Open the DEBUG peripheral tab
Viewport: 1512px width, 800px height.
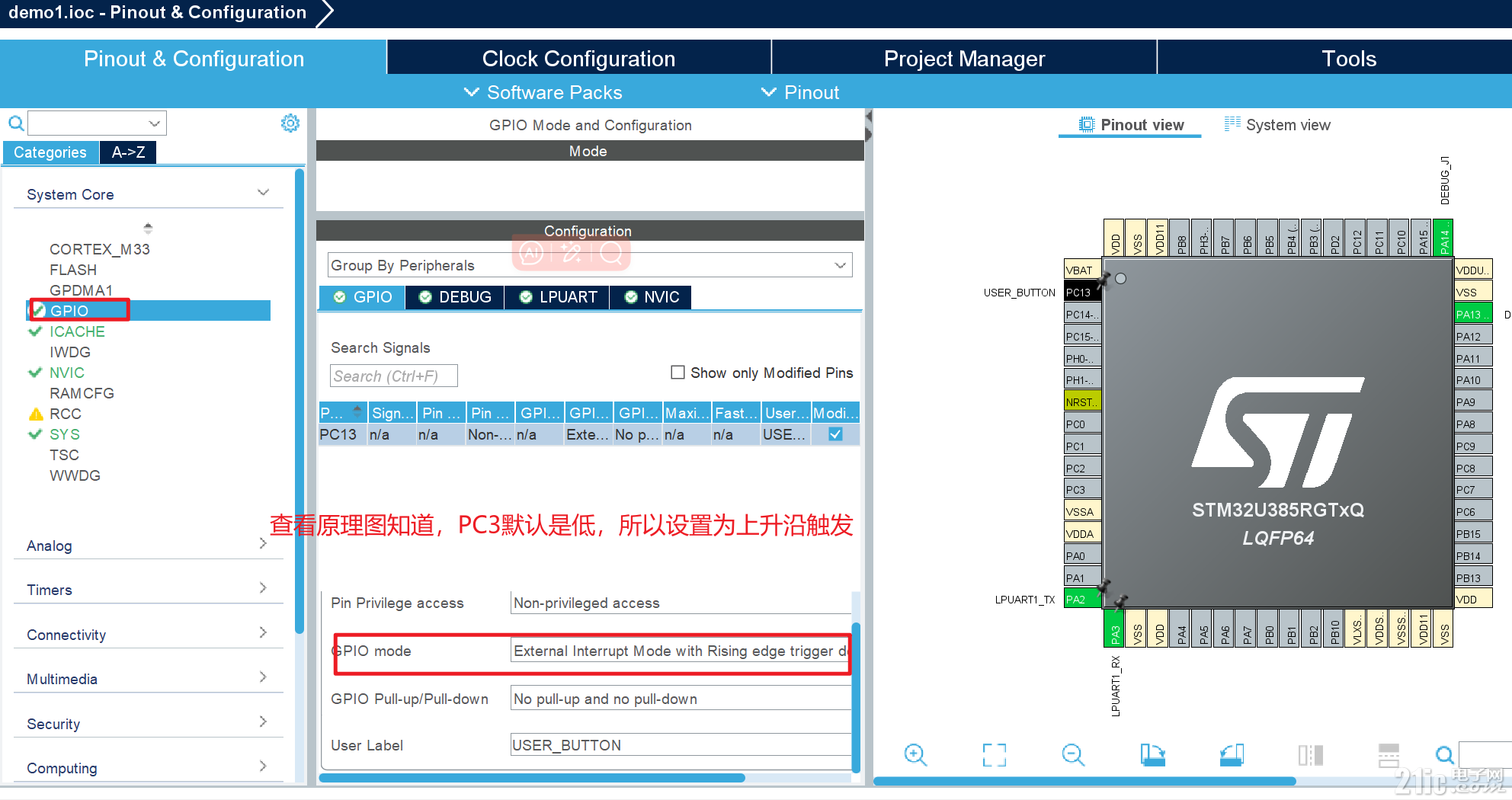(x=455, y=297)
